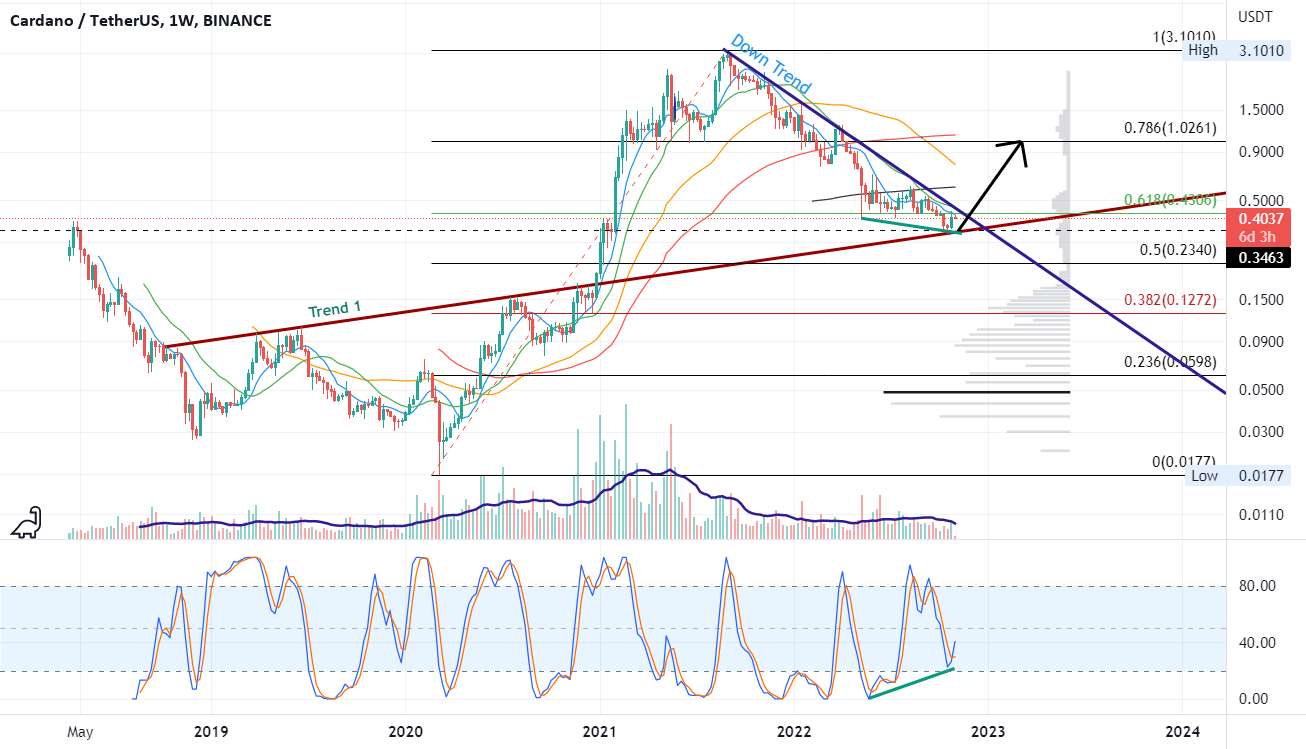Select the 'Trend 1' trendline label
The image size is (1306, 749).
coord(334,310)
